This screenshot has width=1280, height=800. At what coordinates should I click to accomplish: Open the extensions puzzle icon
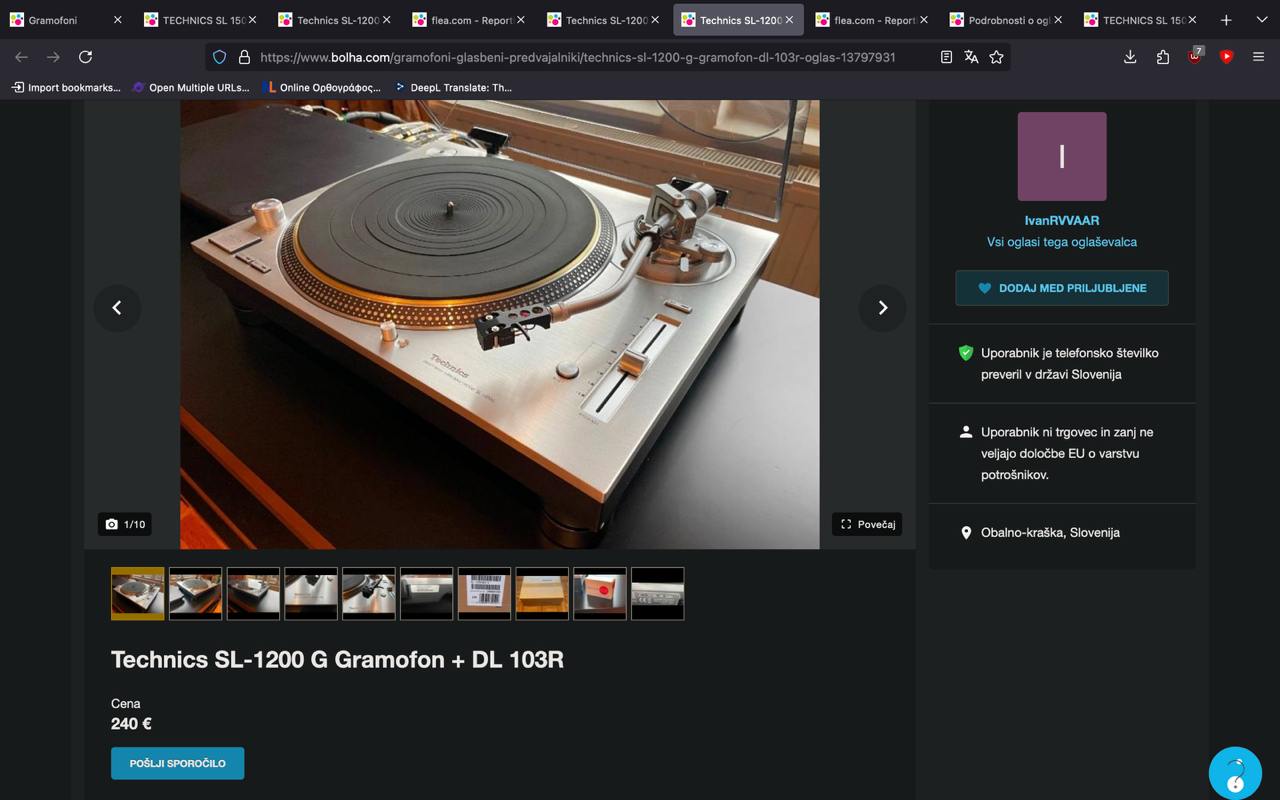pos(1162,57)
